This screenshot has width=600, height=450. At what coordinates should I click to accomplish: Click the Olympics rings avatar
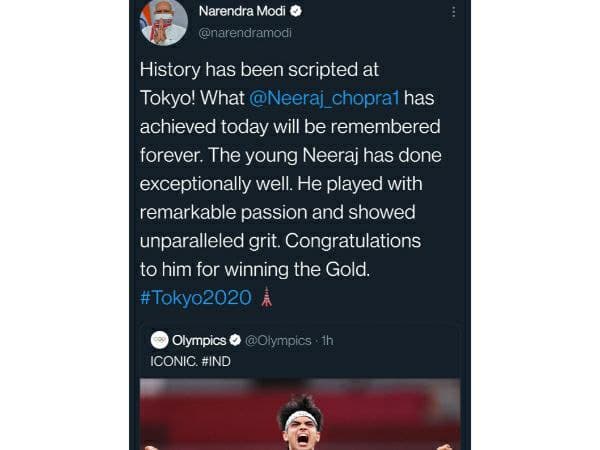pyautogui.click(x=157, y=340)
